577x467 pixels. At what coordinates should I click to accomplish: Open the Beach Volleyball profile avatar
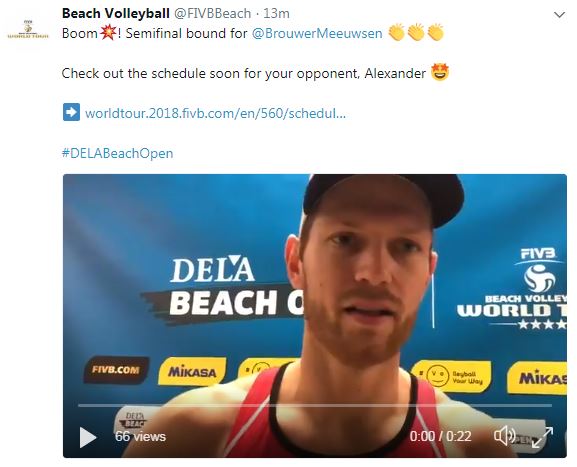28,29
